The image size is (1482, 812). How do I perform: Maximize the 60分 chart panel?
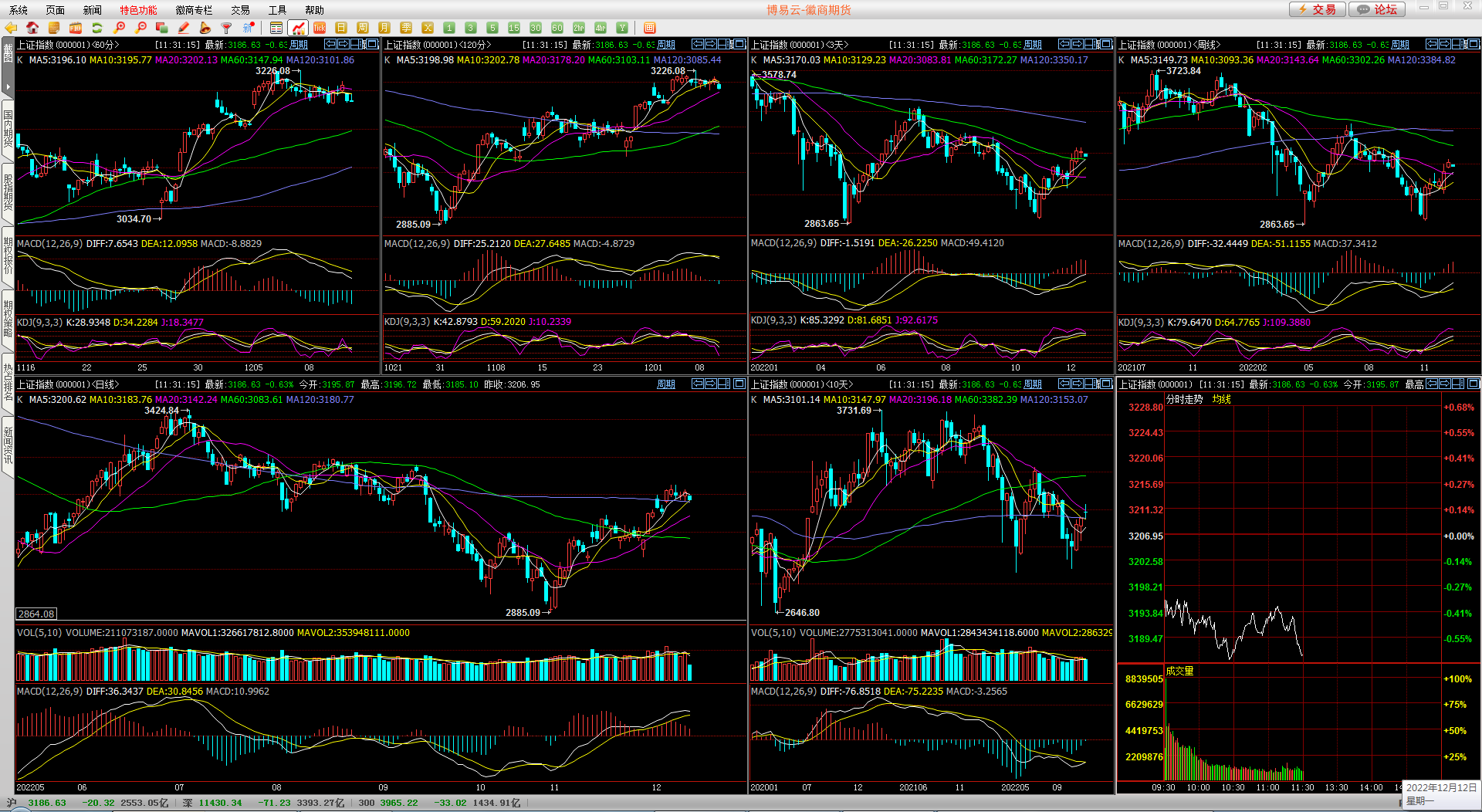372,44
